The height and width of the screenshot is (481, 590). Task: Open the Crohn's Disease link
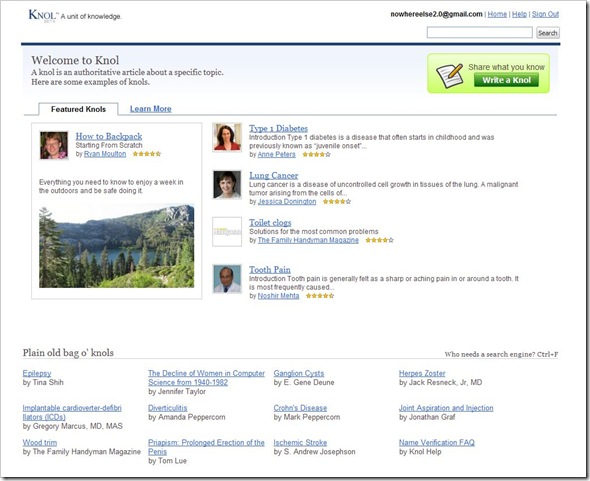click(x=300, y=408)
